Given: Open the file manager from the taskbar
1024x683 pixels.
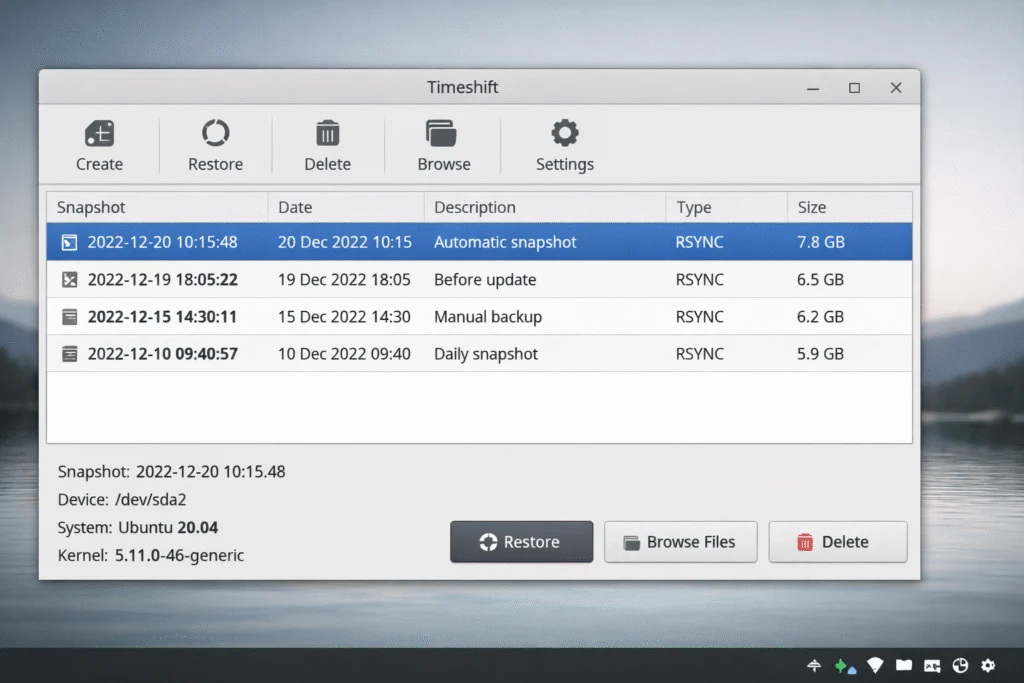Looking at the screenshot, I should [904, 664].
